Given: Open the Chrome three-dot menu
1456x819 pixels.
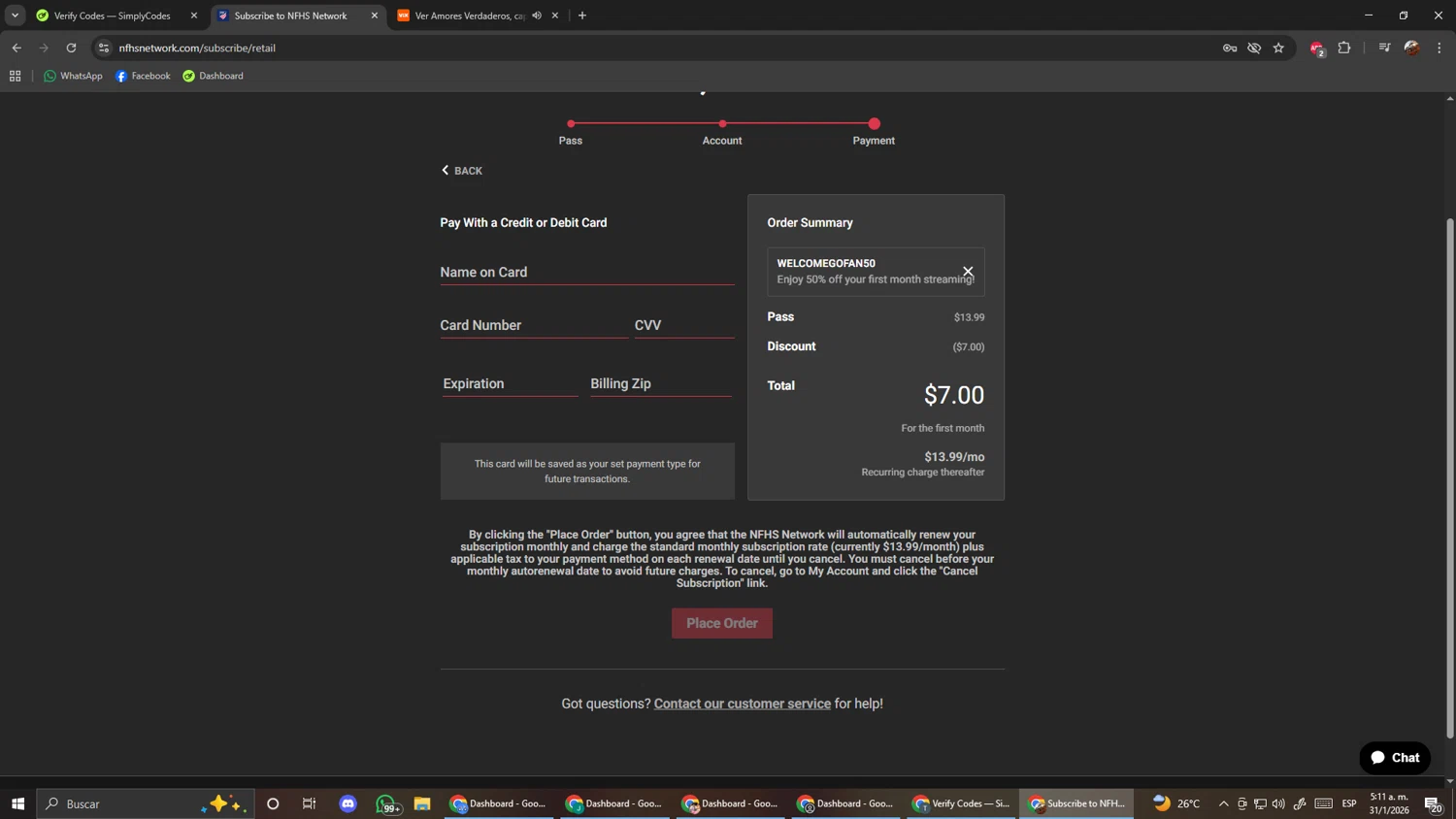Looking at the screenshot, I should (1439, 48).
